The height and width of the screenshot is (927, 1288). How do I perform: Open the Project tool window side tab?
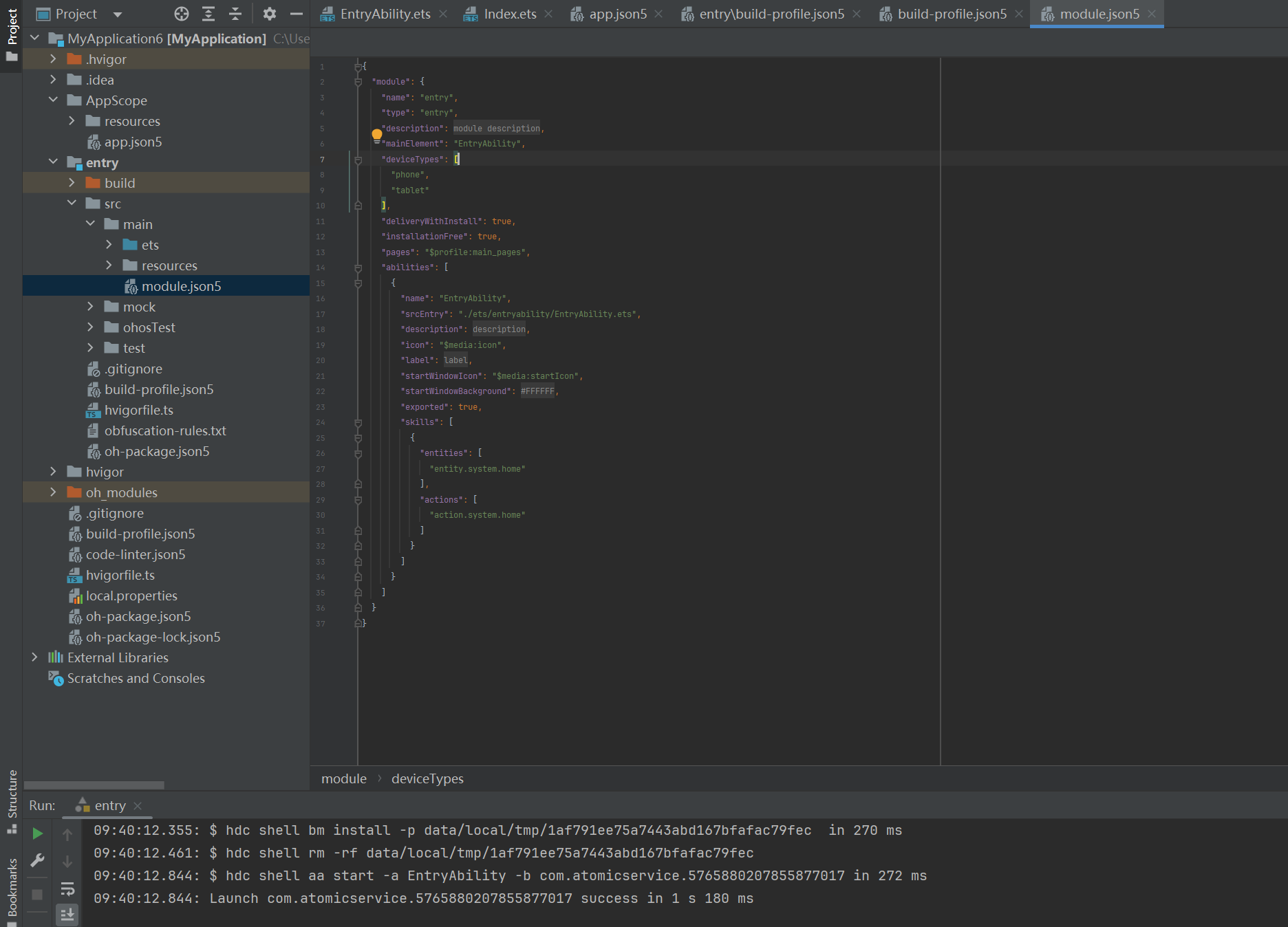12,34
